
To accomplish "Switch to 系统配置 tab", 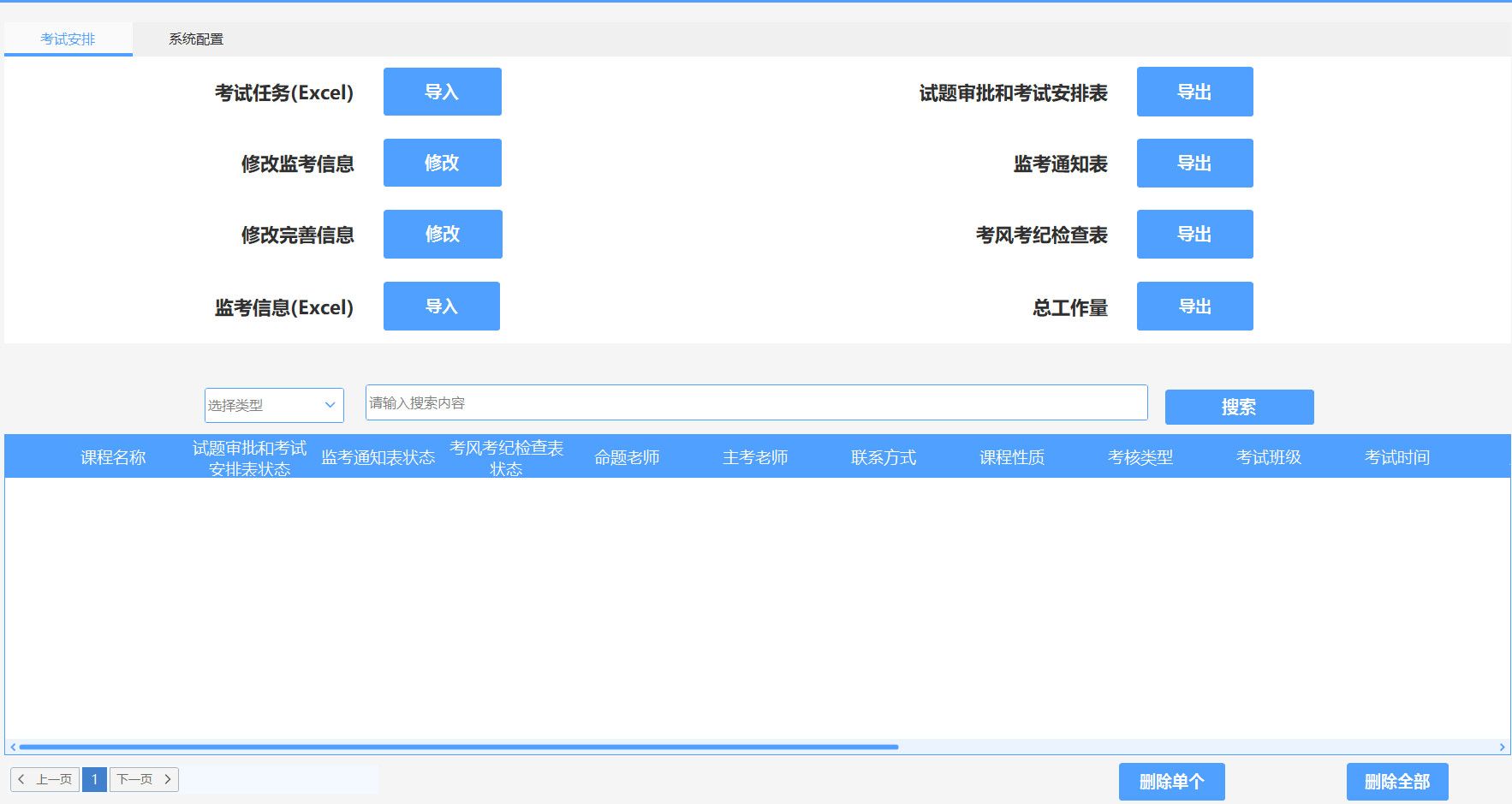I will pyautogui.click(x=196, y=39).
